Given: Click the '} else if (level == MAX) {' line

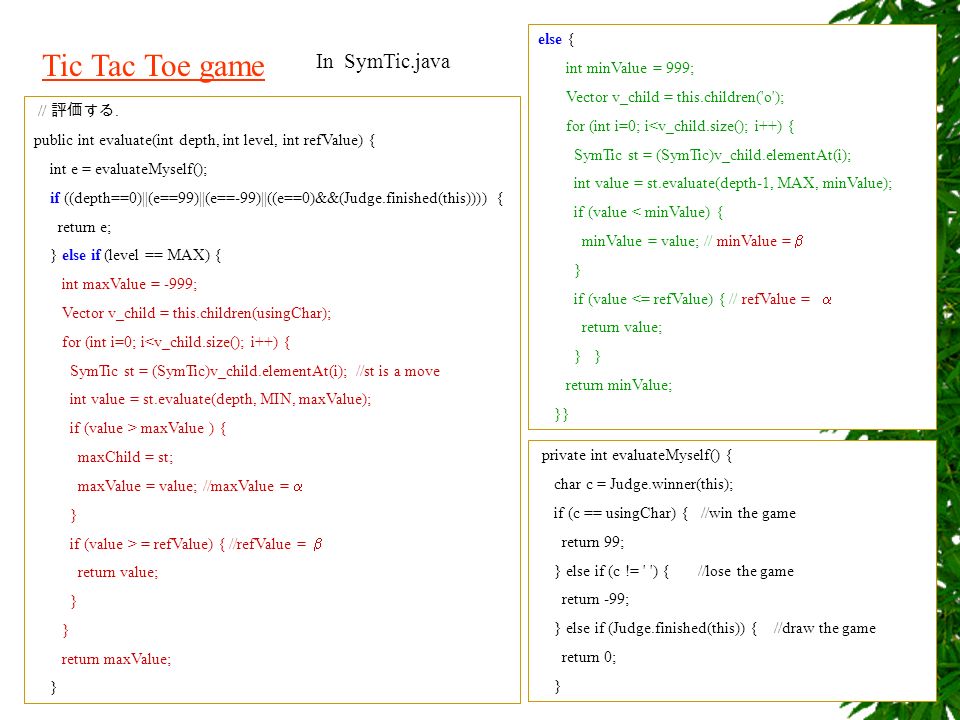Looking at the screenshot, I should [136, 255].
